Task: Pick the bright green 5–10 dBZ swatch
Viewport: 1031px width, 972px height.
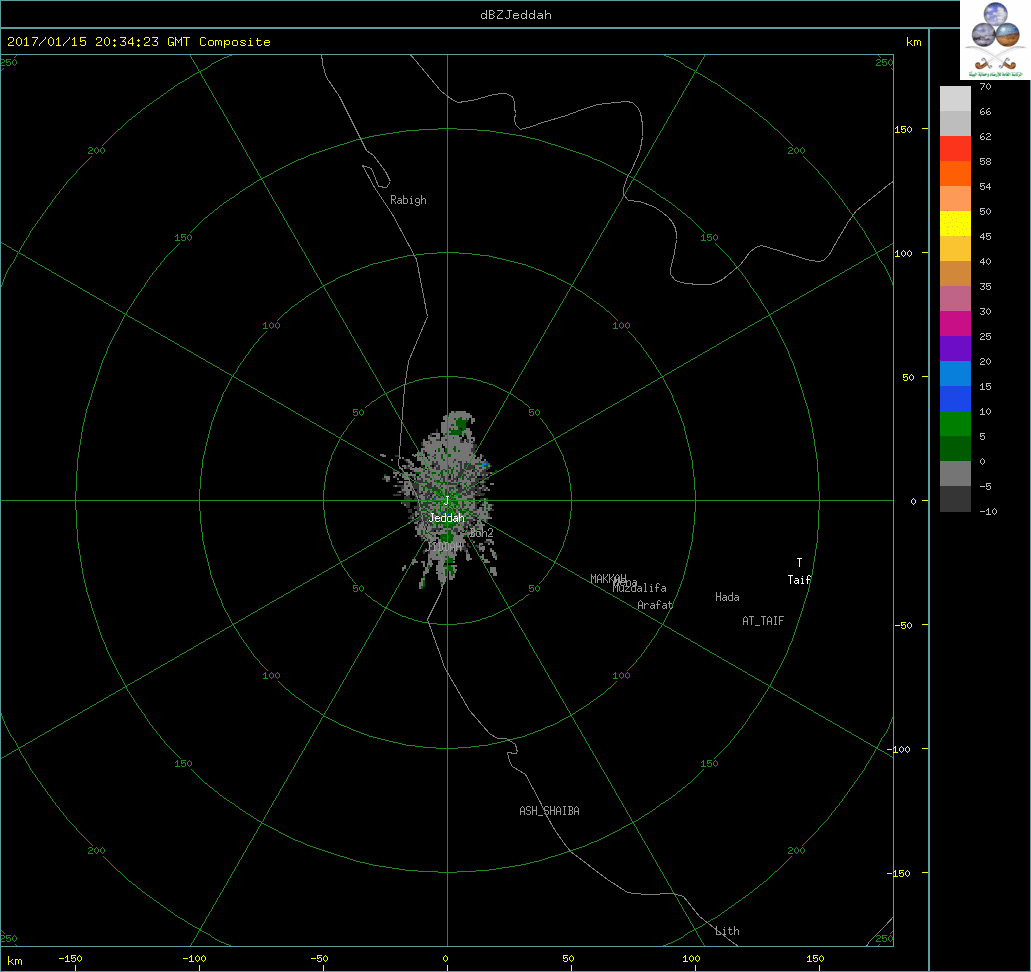Action: [955, 424]
